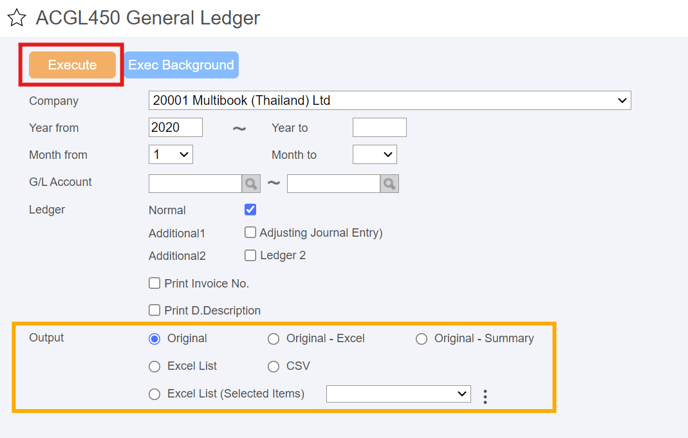Click the Exec Background button
This screenshot has width=688, height=438.
tap(181, 65)
